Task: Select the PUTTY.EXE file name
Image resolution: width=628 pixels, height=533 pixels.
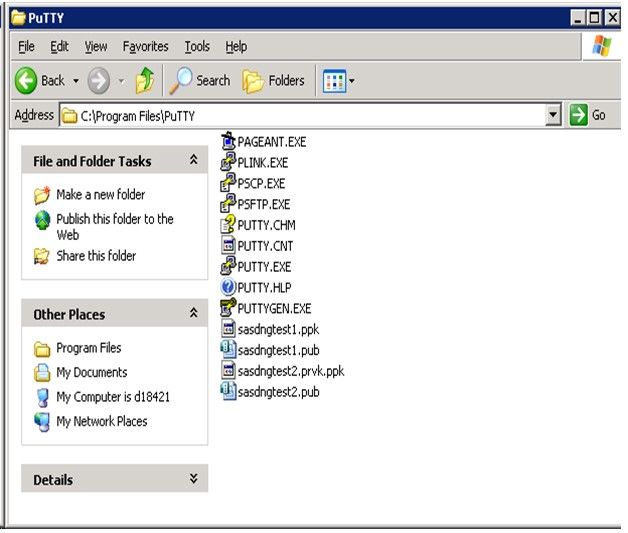Action: (x=264, y=267)
